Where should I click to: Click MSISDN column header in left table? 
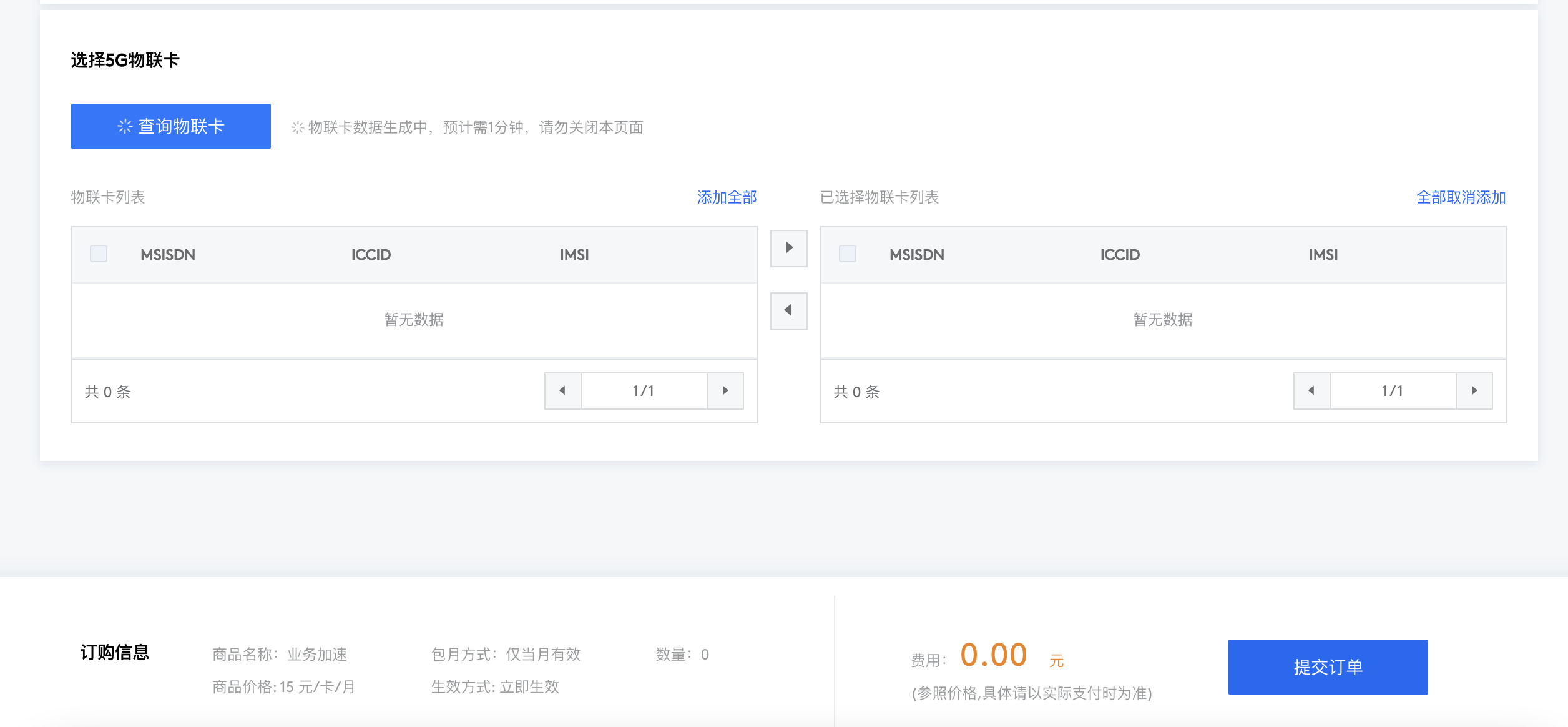tap(168, 255)
